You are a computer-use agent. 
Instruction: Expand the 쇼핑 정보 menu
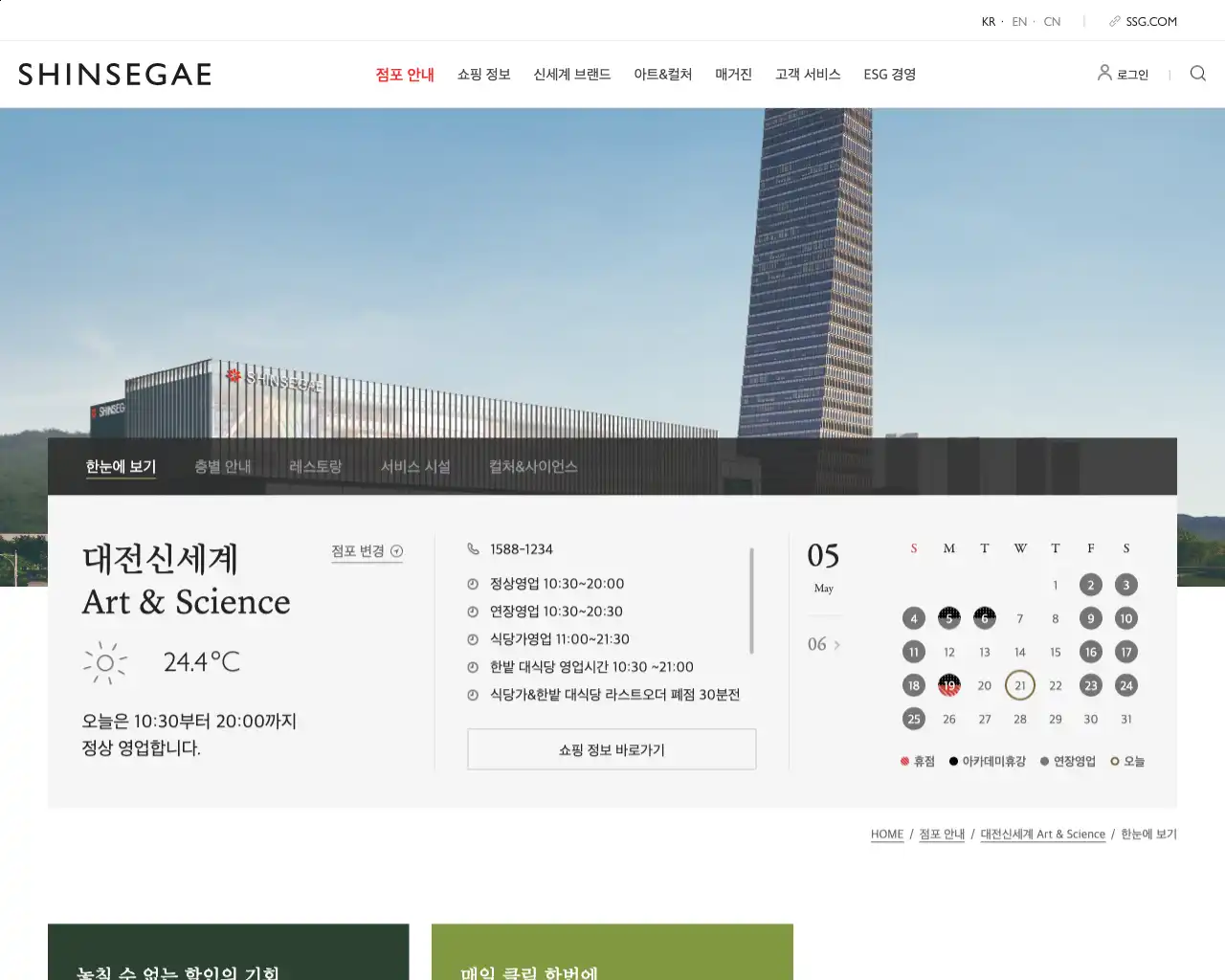pos(483,75)
